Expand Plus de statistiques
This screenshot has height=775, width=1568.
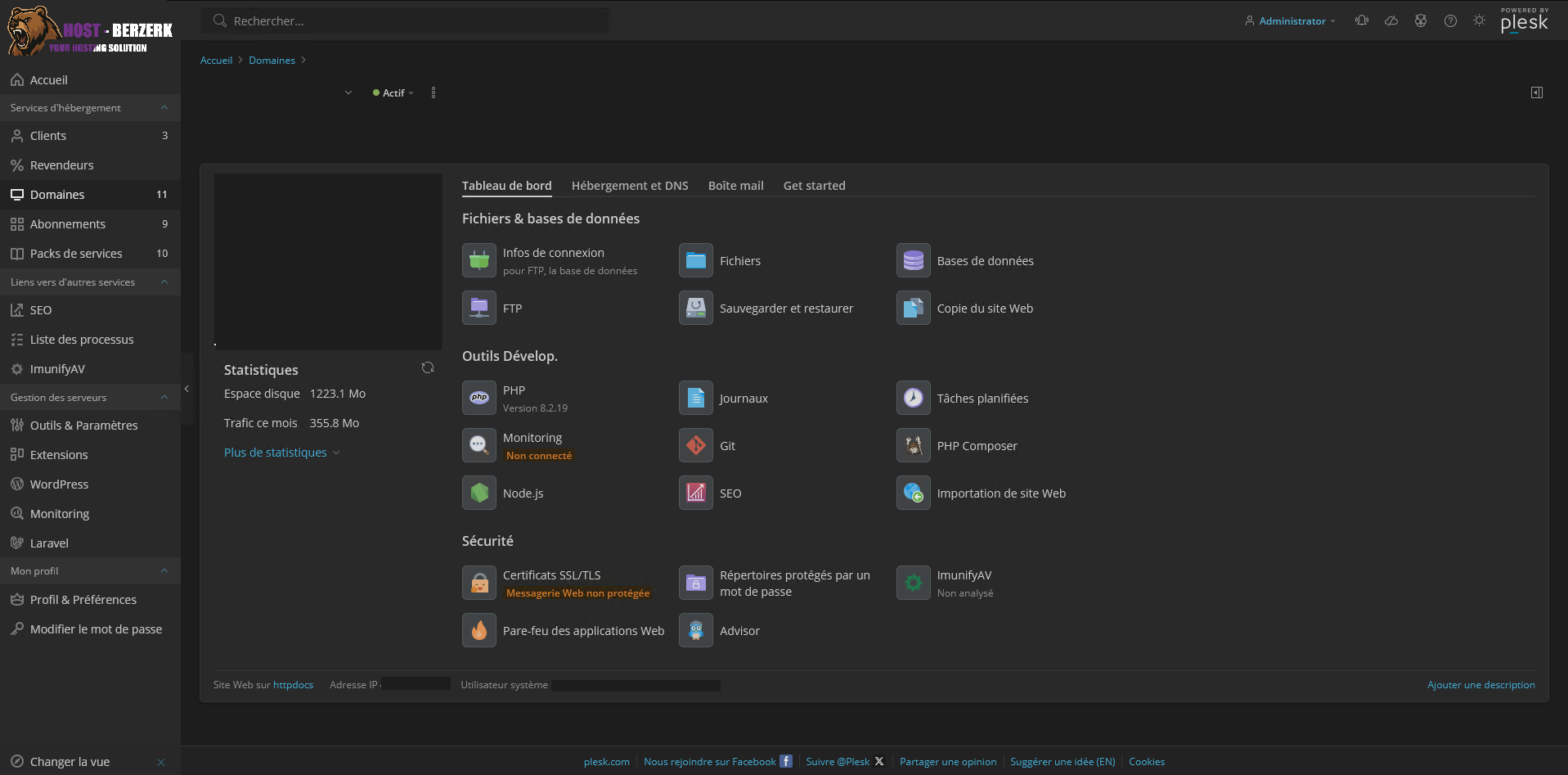(281, 453)
